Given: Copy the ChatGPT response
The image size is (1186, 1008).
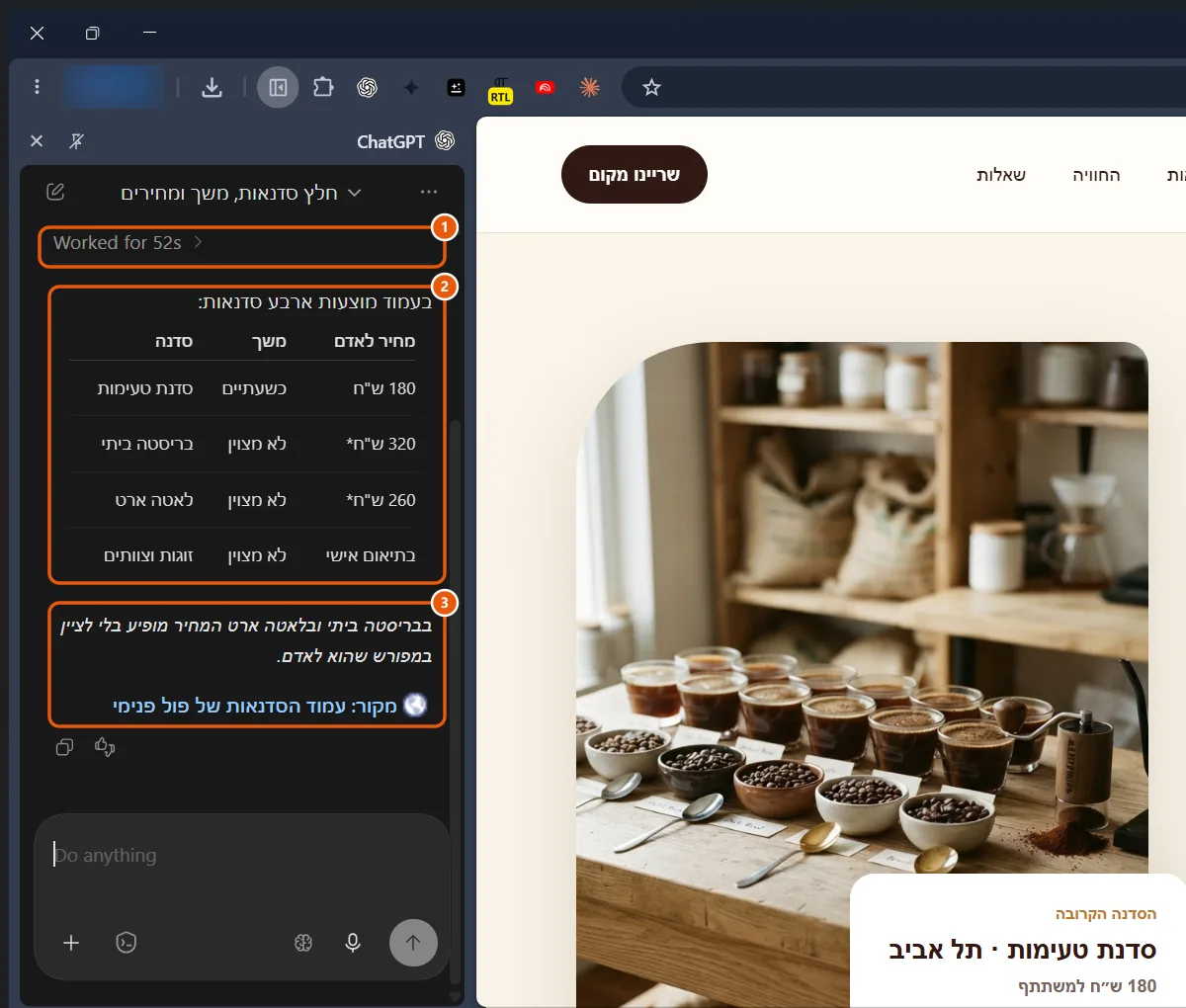Looking at the screenshot, I should [x=65, y=747].
